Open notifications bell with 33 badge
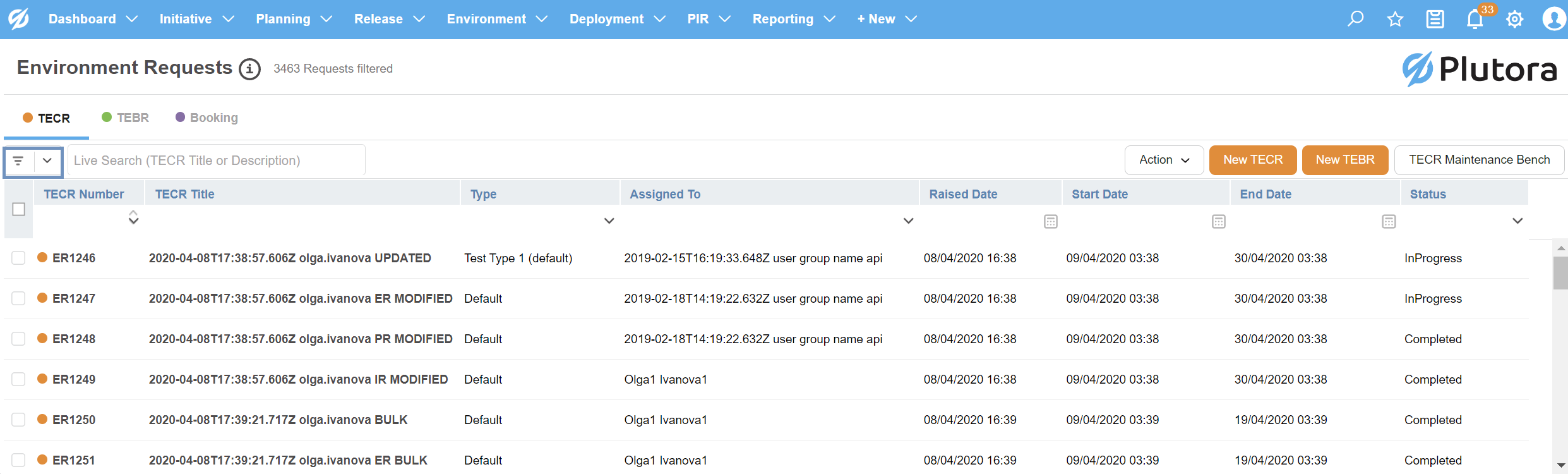The height and width of the screenshot is (474, 1568). pos(1475,19)
